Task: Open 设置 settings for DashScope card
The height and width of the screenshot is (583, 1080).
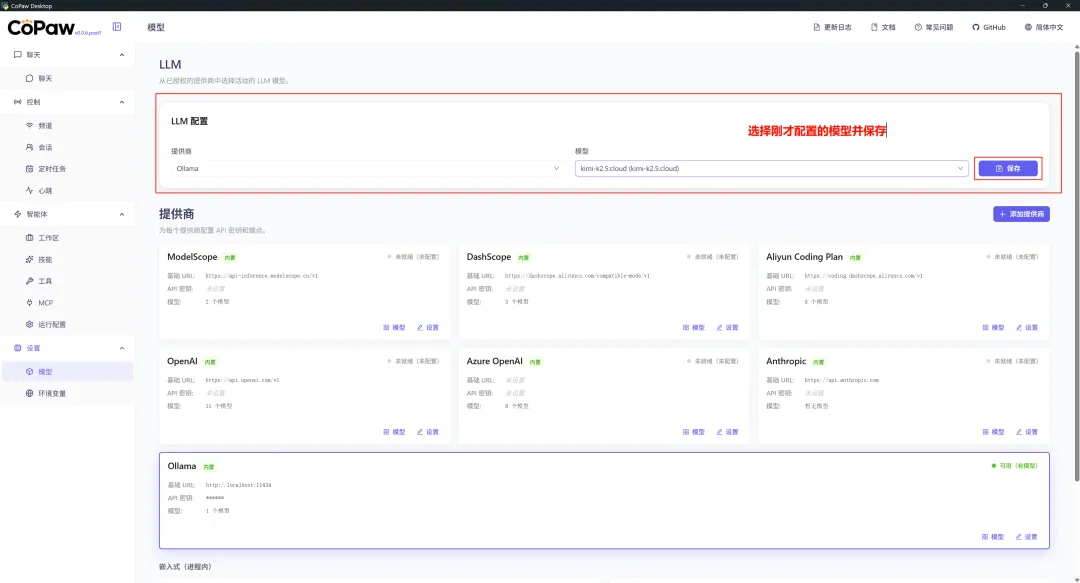Action: click(x=727, y=327)
